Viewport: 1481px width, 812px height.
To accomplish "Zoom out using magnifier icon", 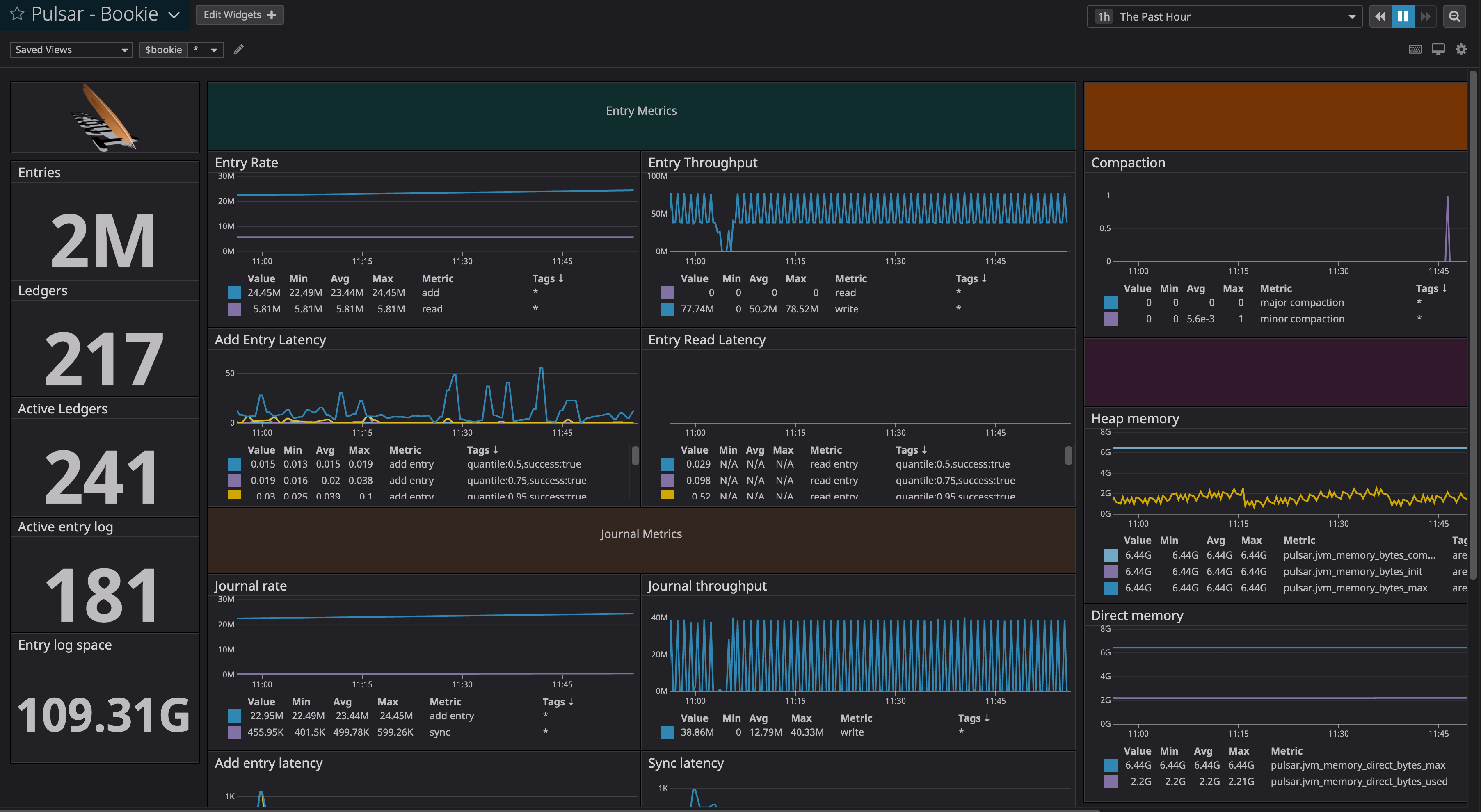I will pyautogui.click(x=1455, y=17).
